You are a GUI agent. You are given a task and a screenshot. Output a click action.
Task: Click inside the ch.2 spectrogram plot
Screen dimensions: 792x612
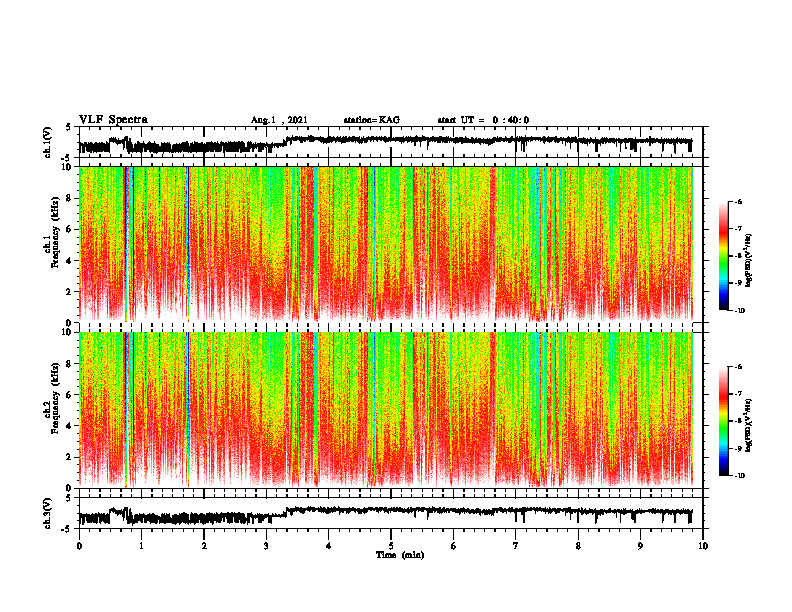pyautogui.click(x=391, y=410)
